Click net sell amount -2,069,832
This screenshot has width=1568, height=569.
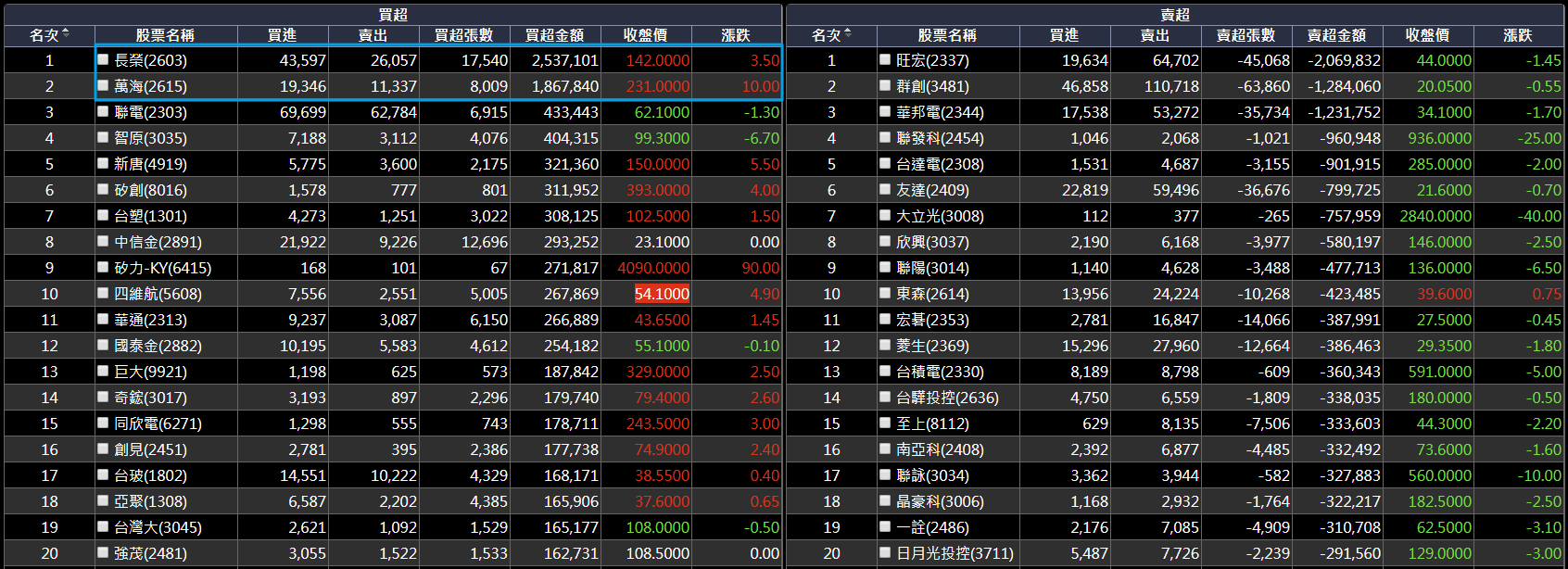1344,60
